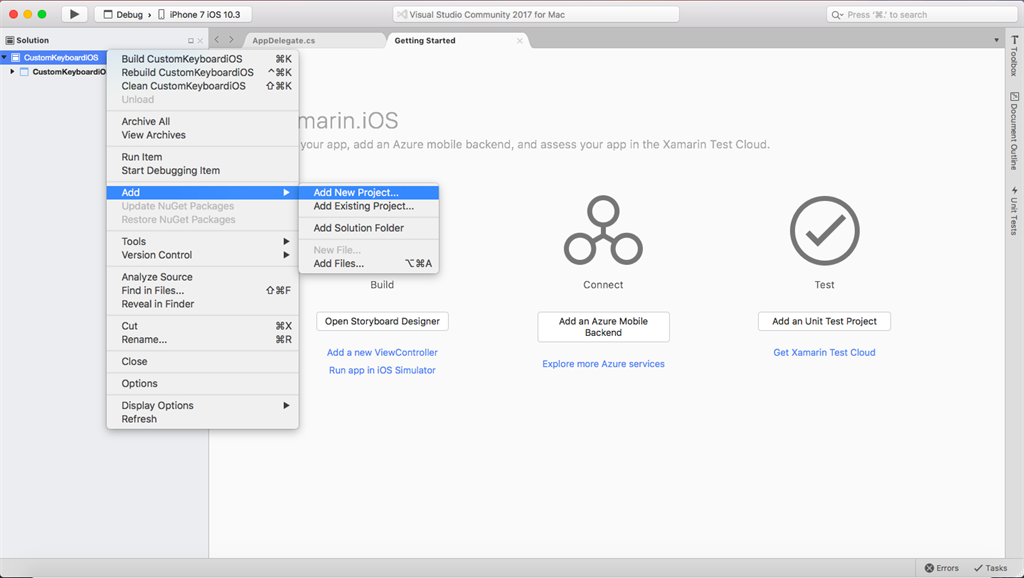The width and height of the screenshot is (1024, 578).
Task: Open the Toolbox side panel
Action: (1014, 56)
